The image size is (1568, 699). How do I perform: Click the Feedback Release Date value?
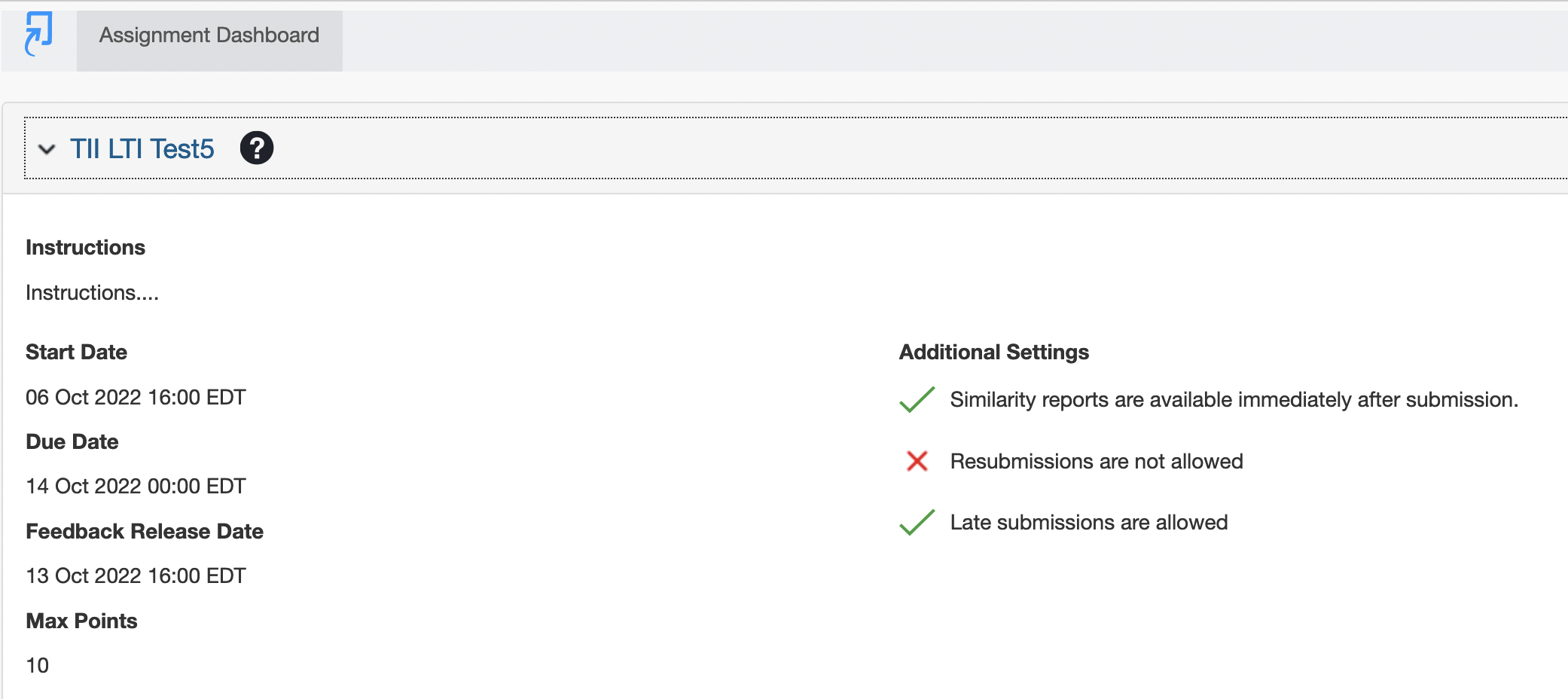136,575
